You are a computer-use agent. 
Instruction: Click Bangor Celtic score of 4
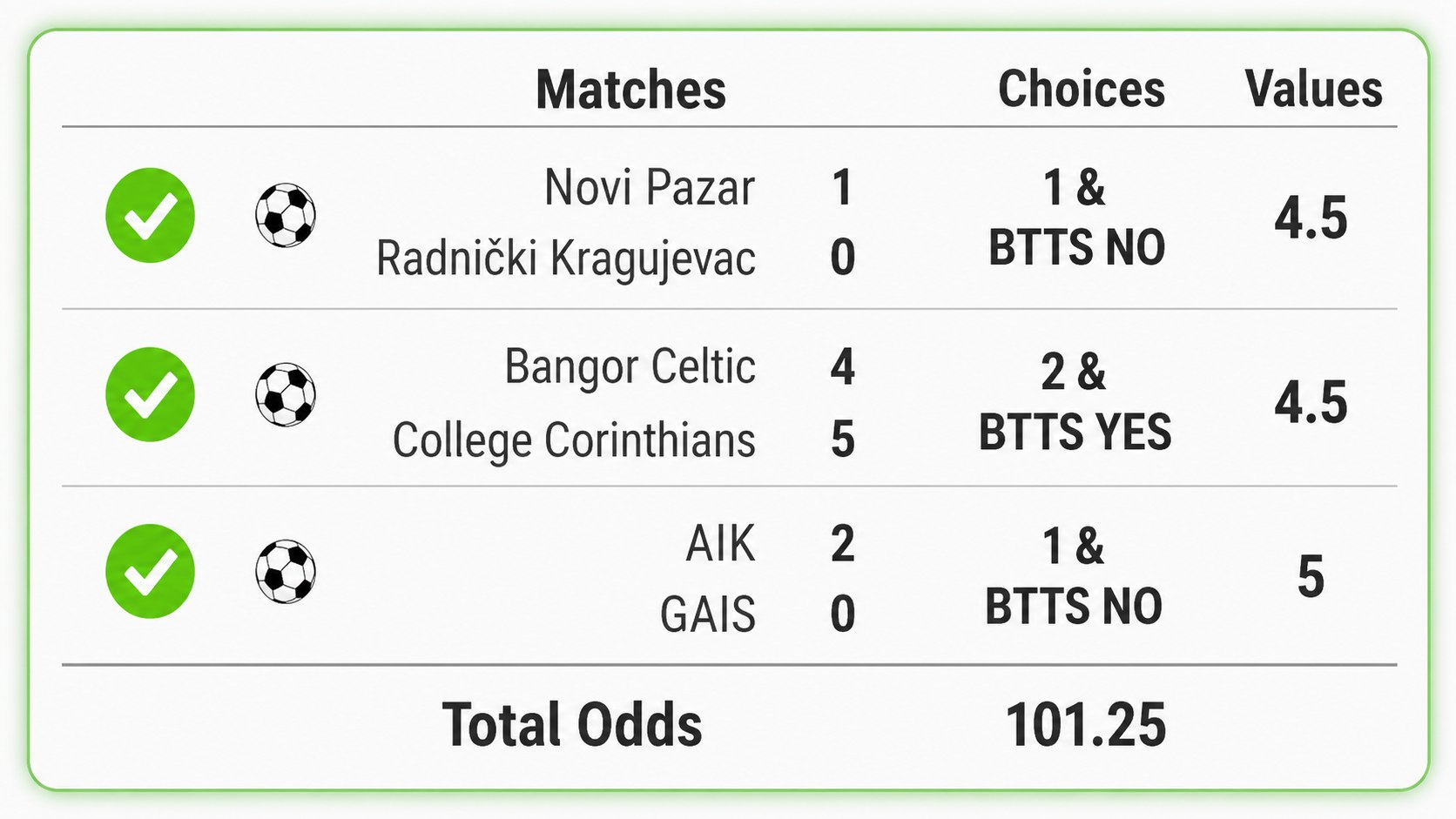click(842, 367)
